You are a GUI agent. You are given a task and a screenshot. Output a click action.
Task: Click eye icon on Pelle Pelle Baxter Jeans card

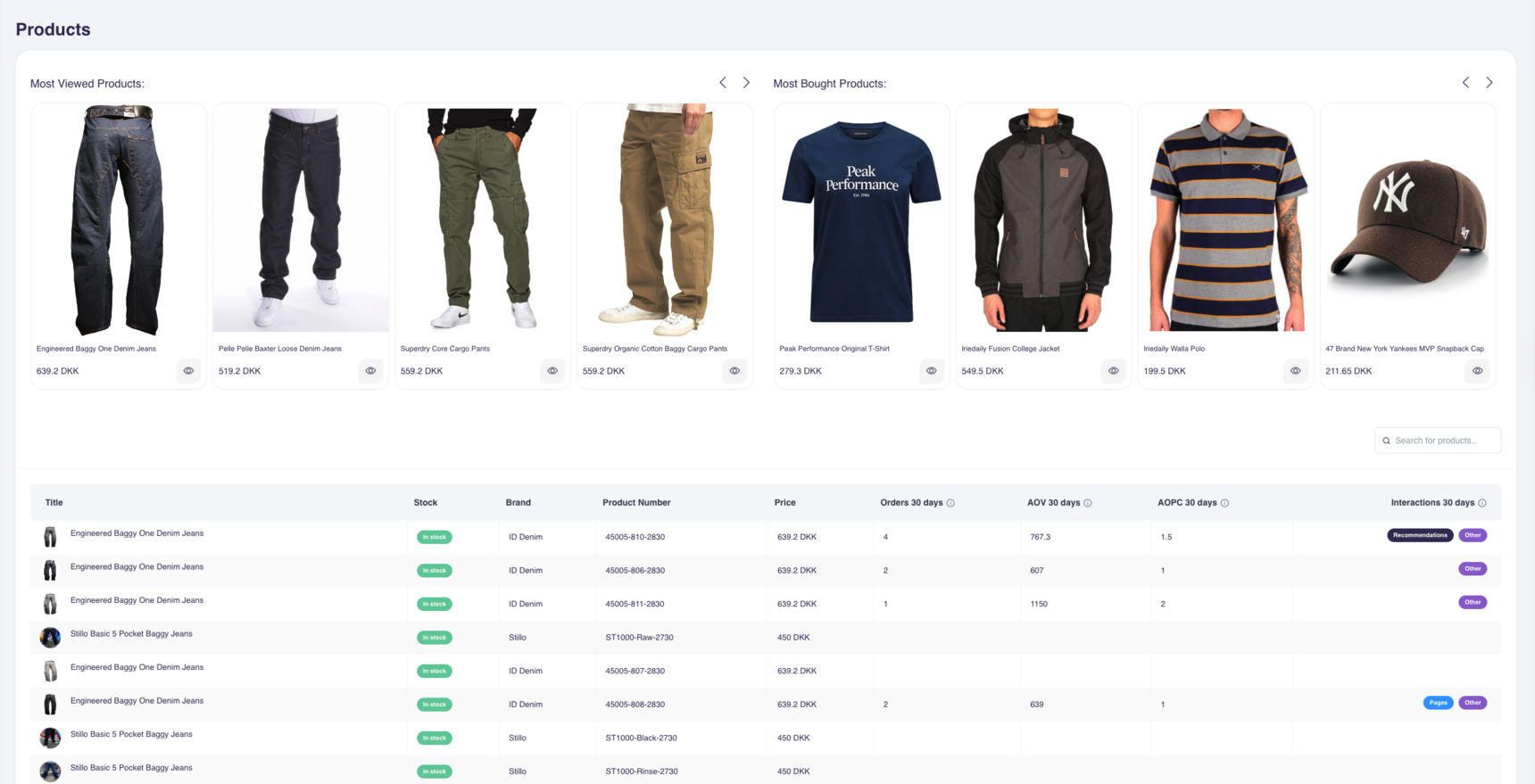pyautogui.click(x=370, y=371)
